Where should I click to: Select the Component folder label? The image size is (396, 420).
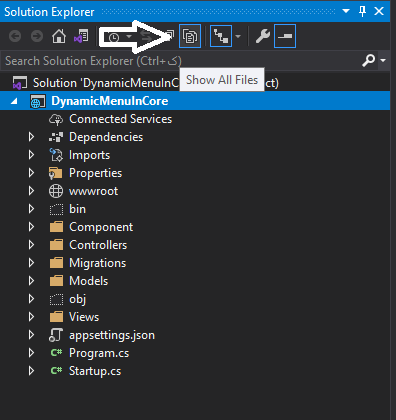pyautogui.click(x=101, y=227)
